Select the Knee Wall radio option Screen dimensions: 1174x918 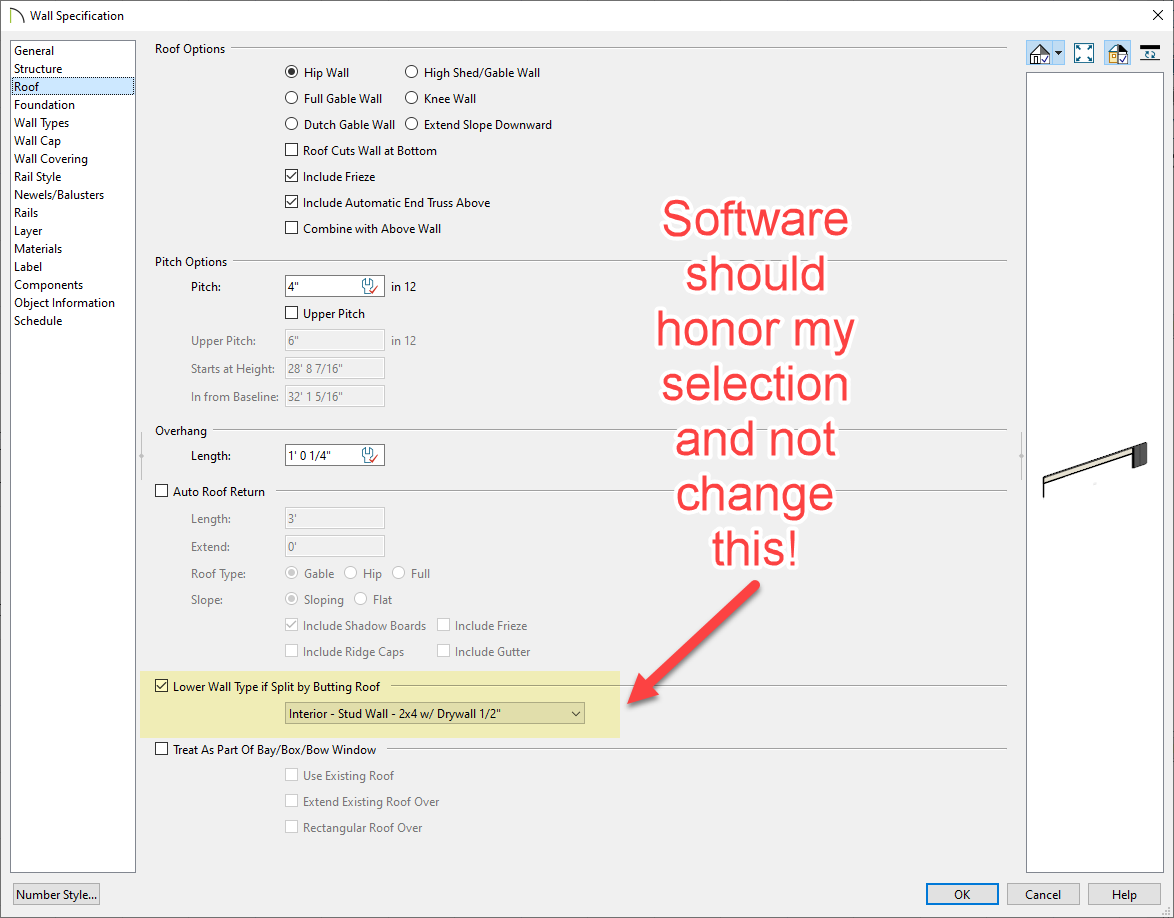point(411,99)
